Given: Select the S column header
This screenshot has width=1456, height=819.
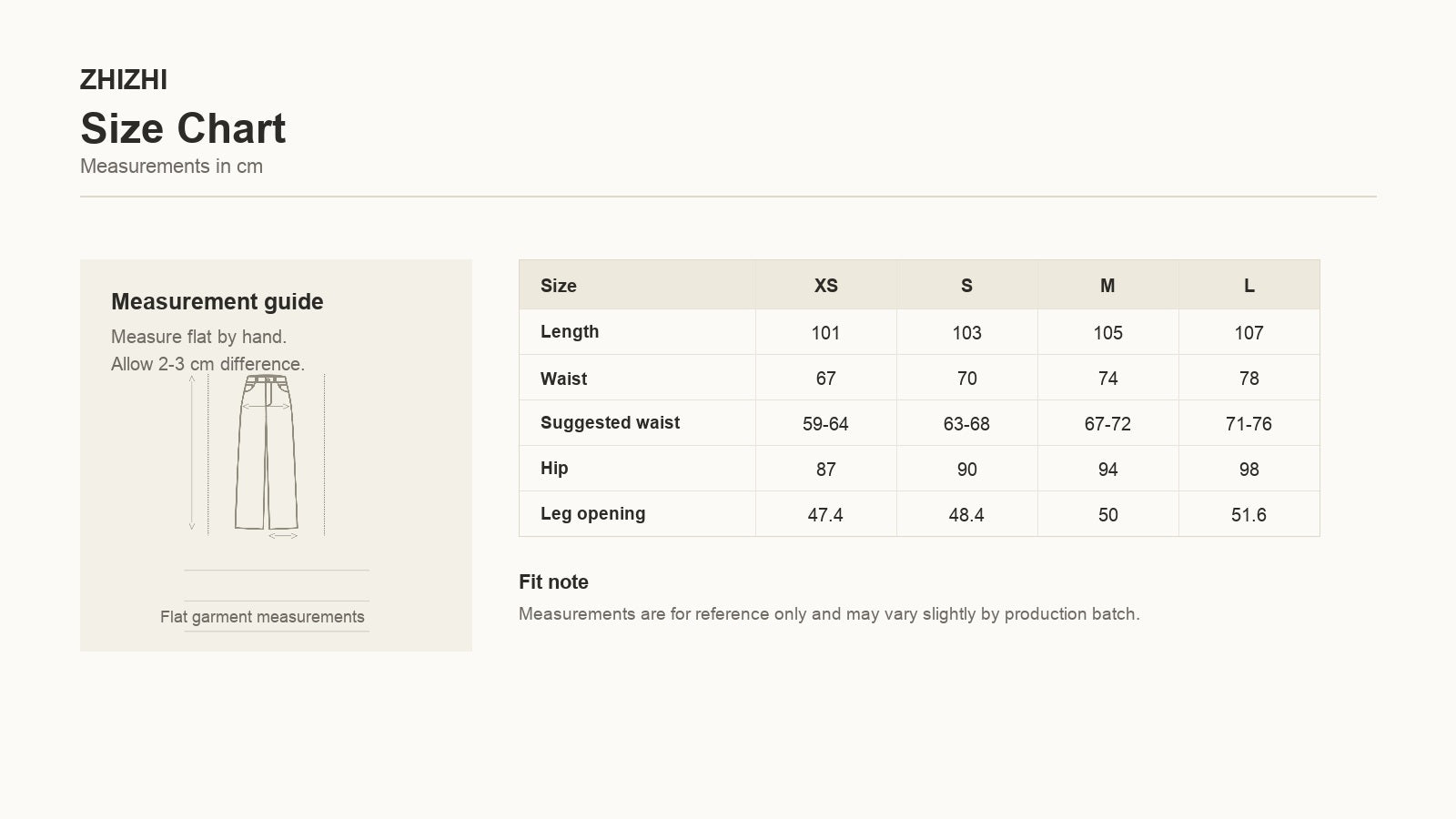Looking at the screenshot, I should pyautogui.click(x=966, y=286).
